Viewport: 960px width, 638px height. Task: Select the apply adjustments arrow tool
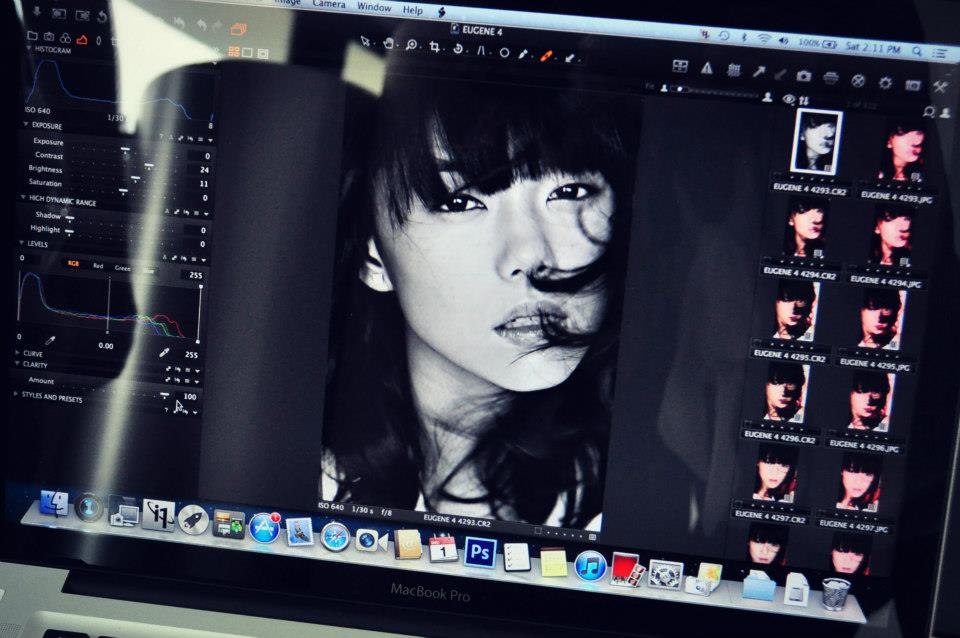pos(569,58)
